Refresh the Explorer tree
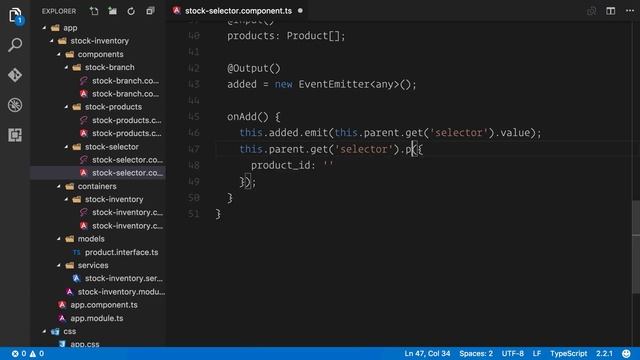Screen dimensions: 640x360 pyautogui.click(x=131, y=11)
